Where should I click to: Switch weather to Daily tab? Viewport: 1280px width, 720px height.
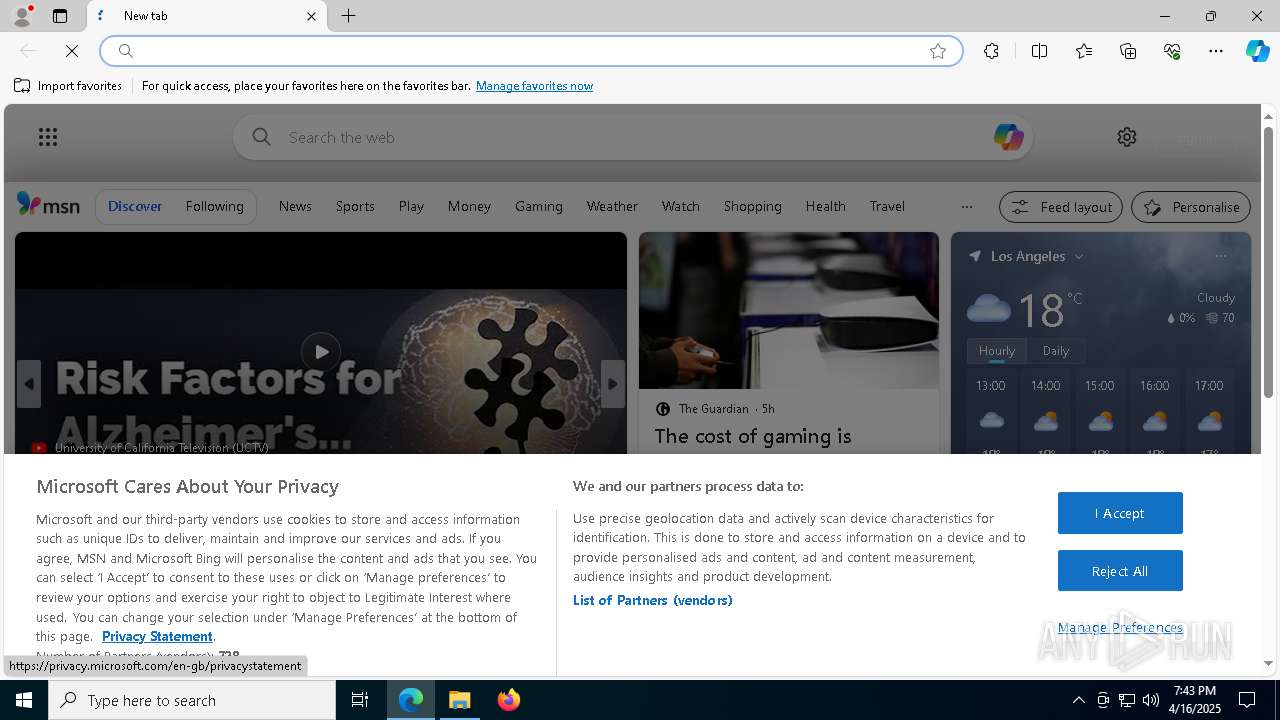pos(1056,351)
